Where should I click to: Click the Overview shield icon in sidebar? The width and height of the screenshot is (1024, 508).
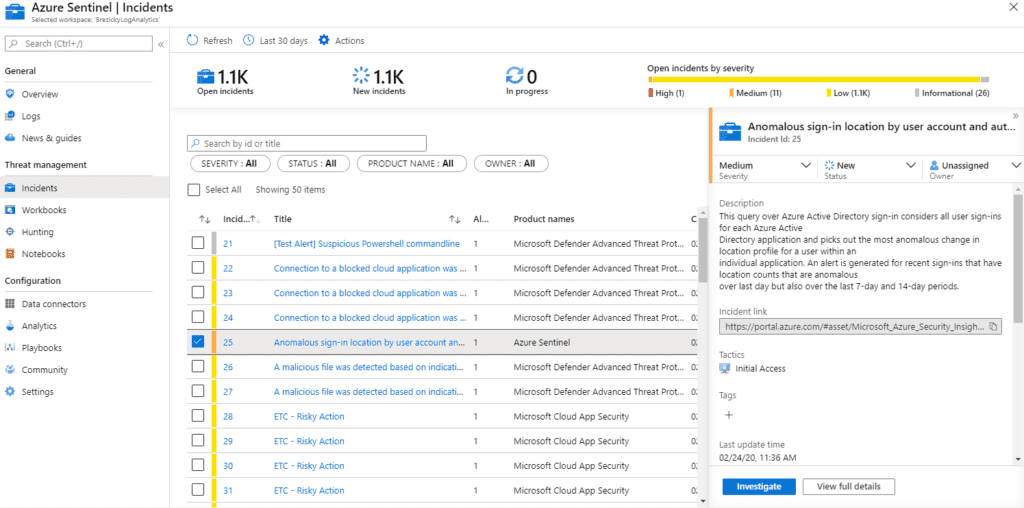tap(10, 94)
